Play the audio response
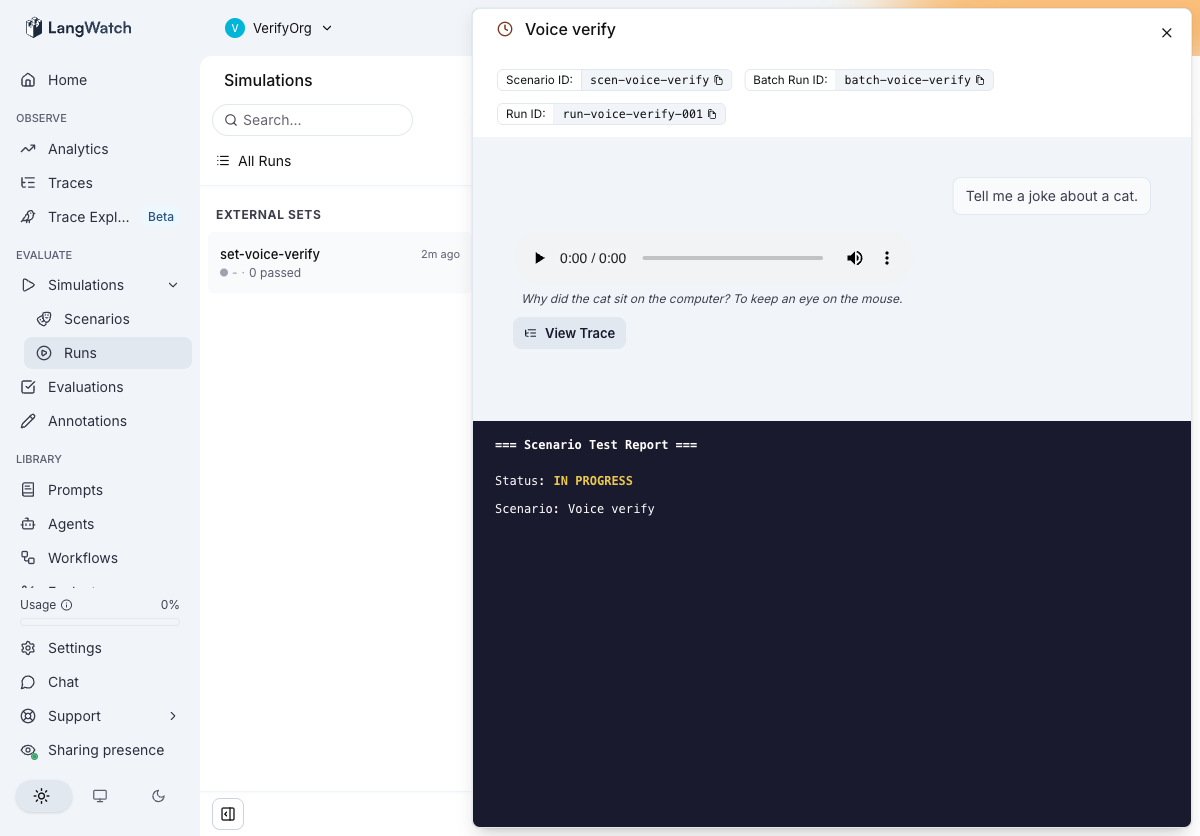1200x836 pixels. click(539, 258)
